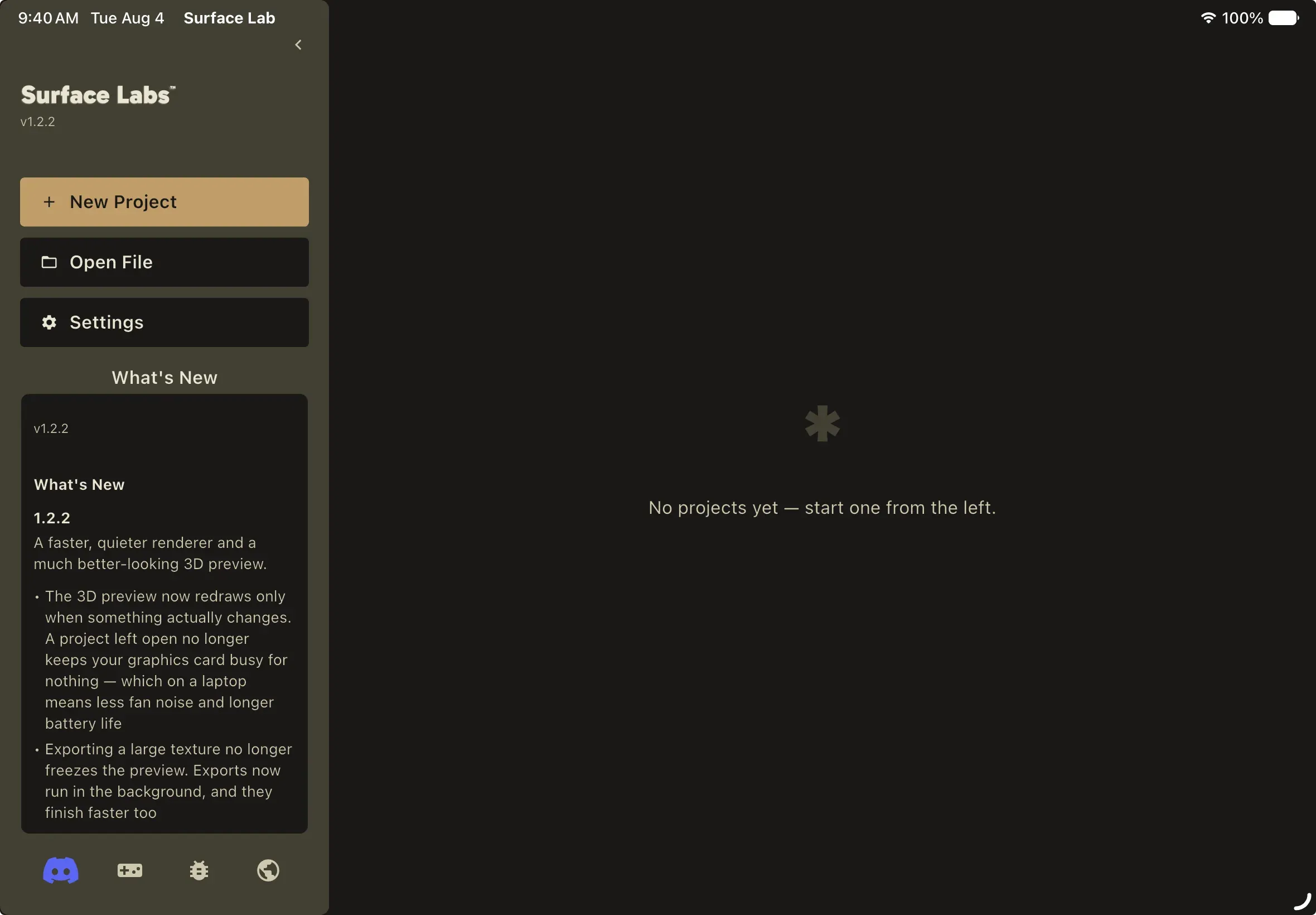Open the website globe icon

tap(268, 870)
